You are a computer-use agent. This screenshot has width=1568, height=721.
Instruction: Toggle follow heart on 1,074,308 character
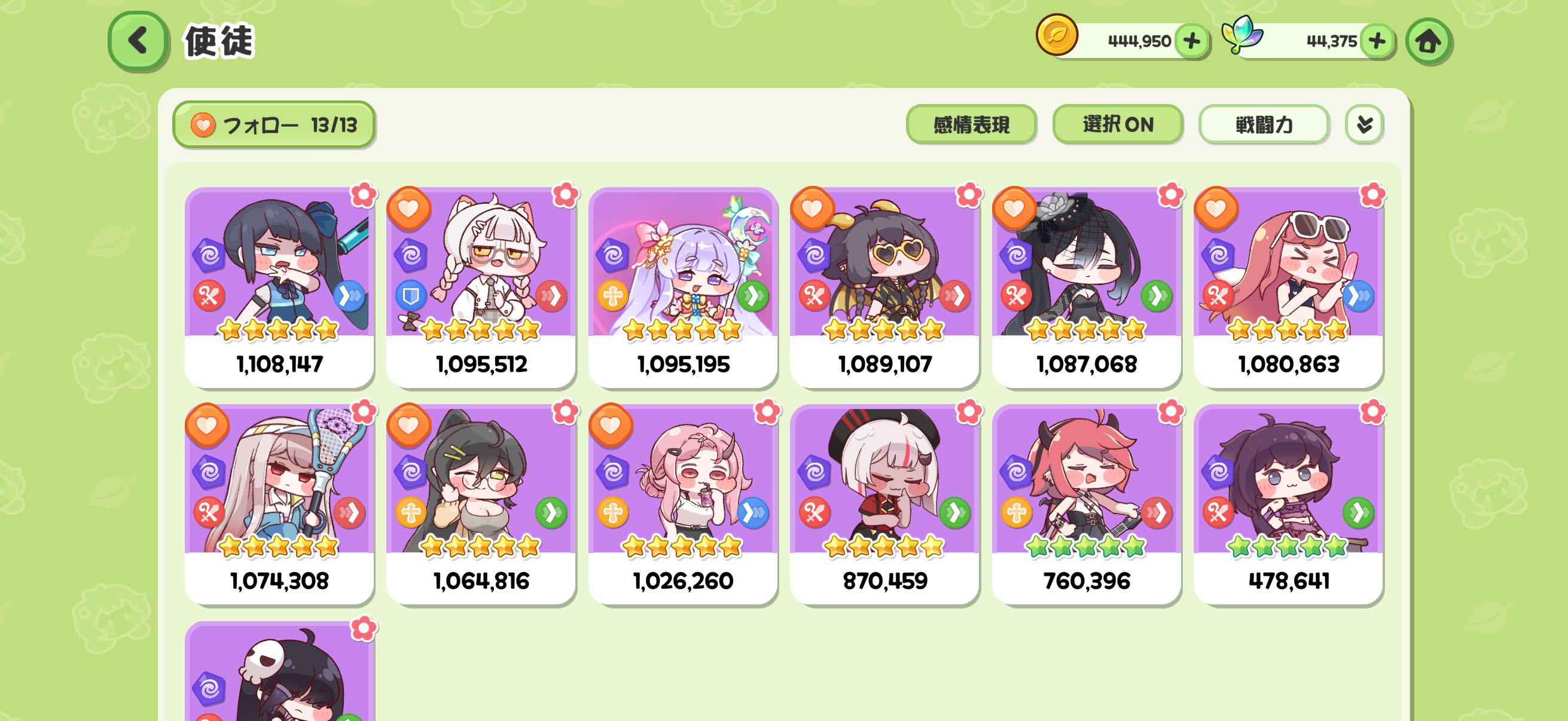207,425
